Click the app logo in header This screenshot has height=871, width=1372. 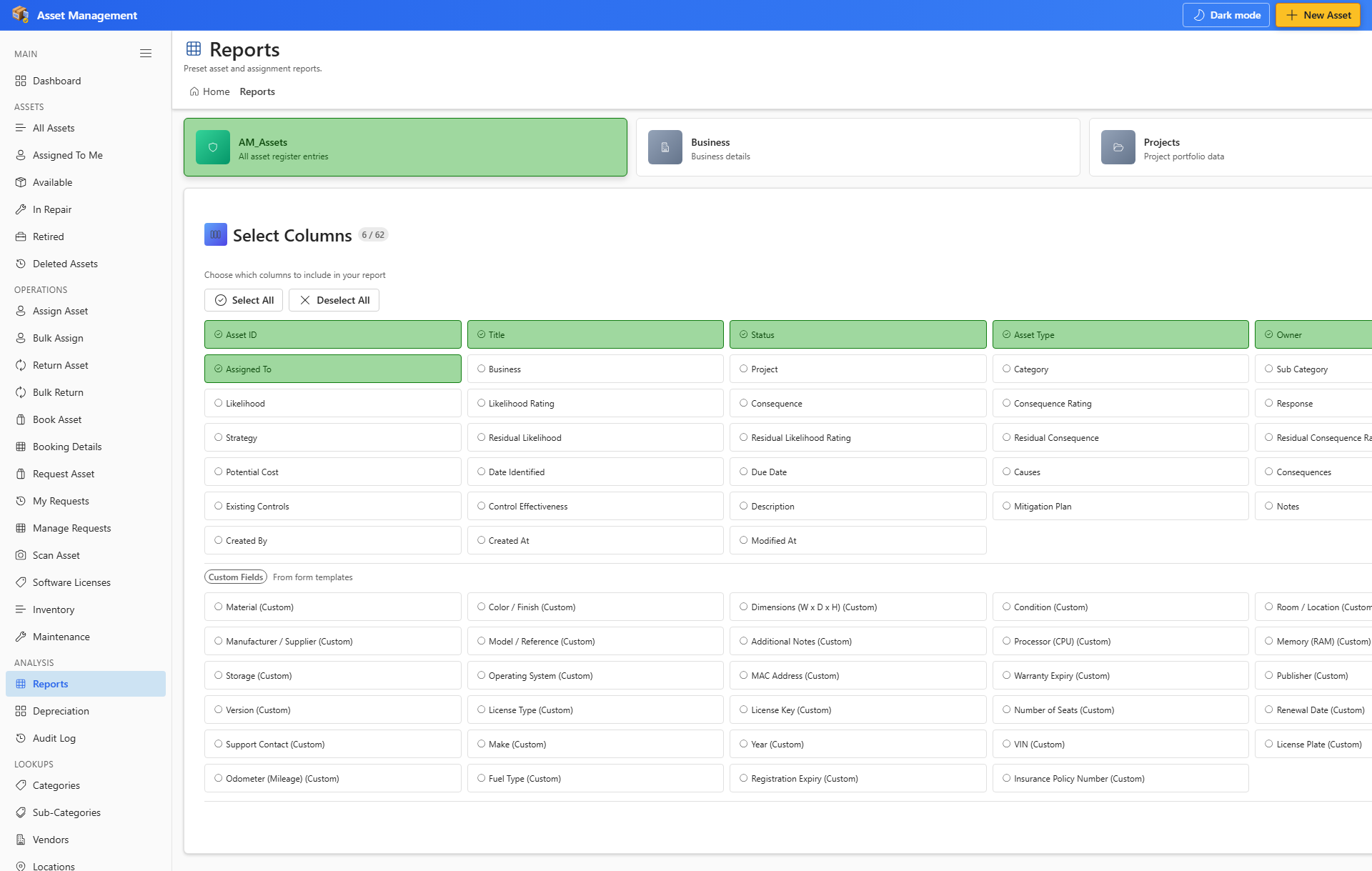pos(21,15)
